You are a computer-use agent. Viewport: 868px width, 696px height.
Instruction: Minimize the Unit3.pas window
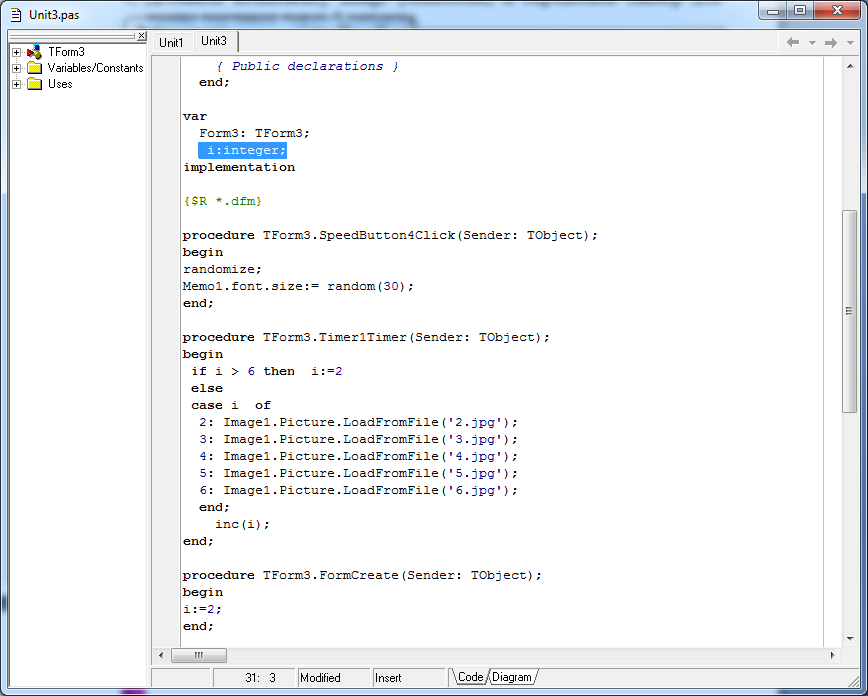[773, 11]
